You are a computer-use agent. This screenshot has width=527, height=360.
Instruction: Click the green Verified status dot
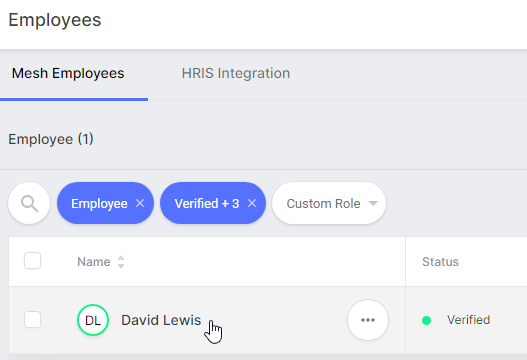427,320
